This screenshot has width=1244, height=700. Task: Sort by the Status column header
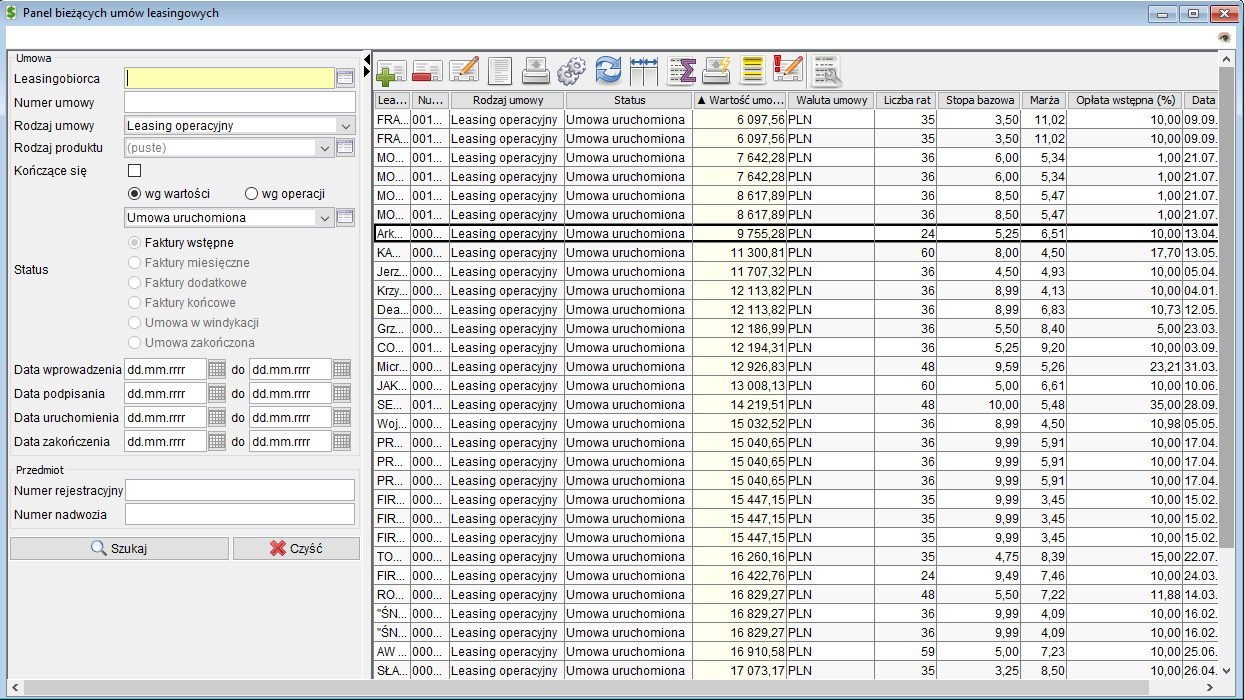629,100
